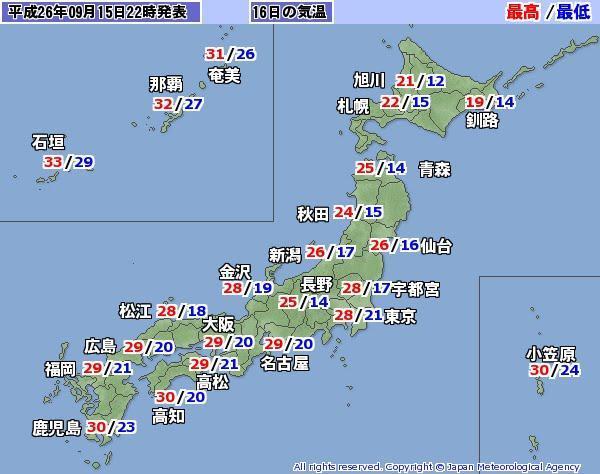The height and width of the screenshot is (474, 600).
Task: Click the 那覇 city label
Action: tap(165, 83)
